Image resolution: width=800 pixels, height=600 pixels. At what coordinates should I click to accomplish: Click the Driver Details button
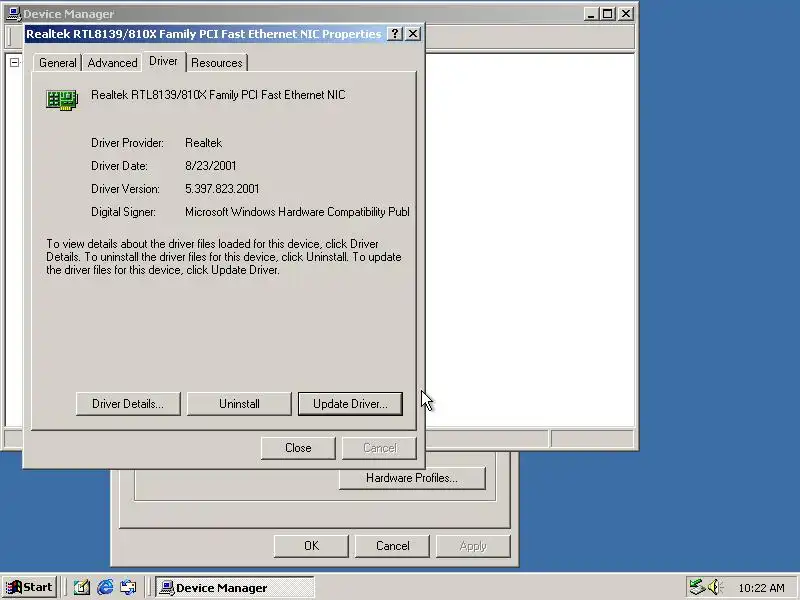(x=128, y=404)
